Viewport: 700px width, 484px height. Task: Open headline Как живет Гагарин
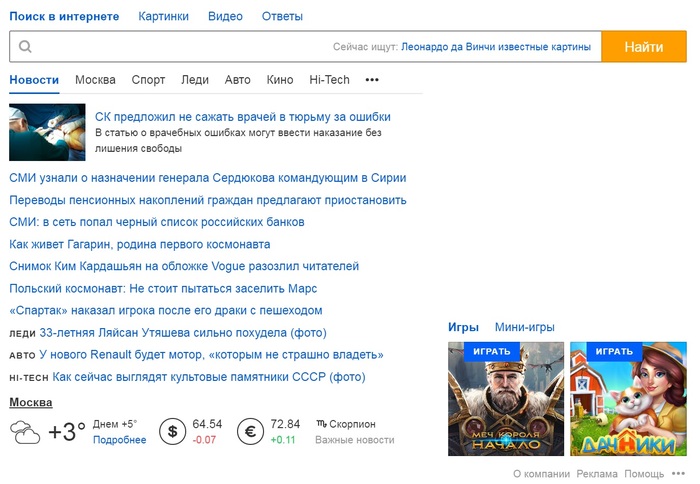tap(140, 244)
